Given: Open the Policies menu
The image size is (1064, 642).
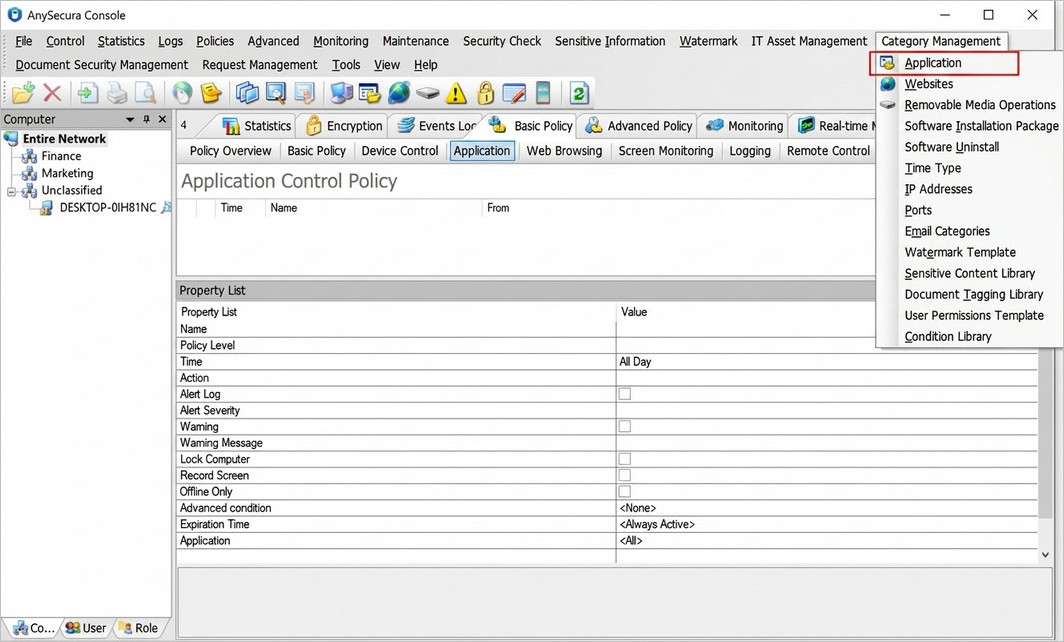Looking at the screenshot, I should click(215, 41).
